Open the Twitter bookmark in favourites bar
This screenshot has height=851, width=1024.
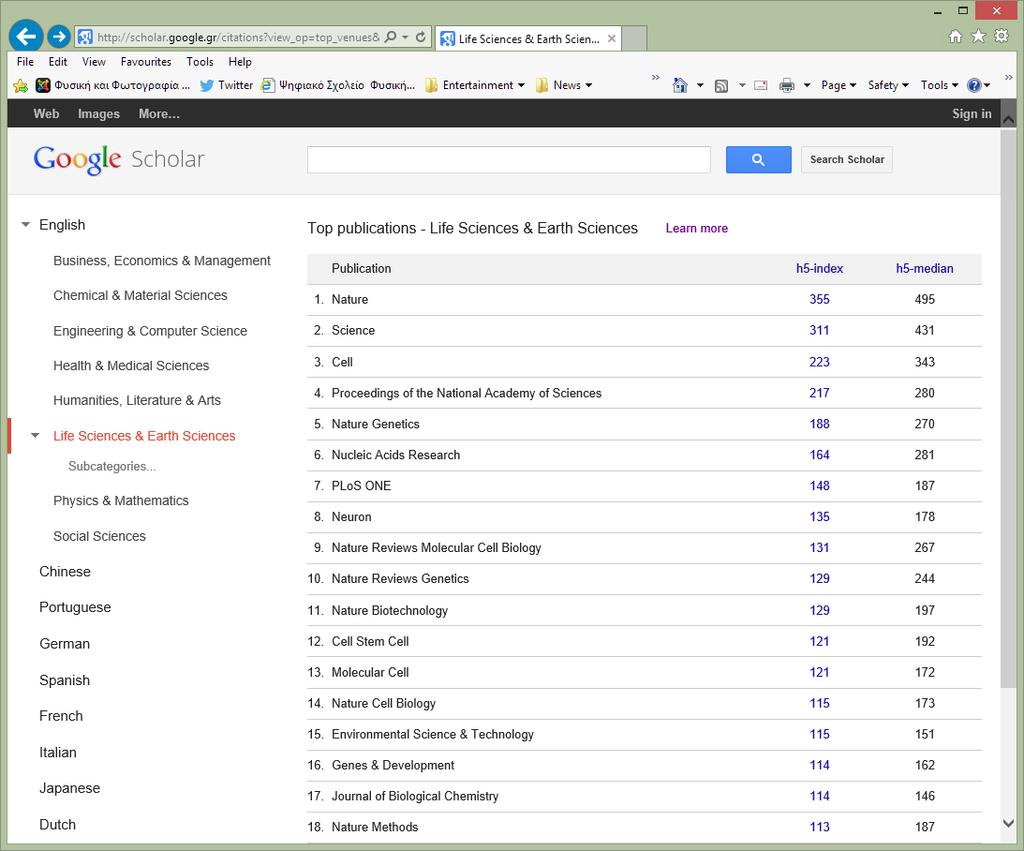tap(226, 85)
